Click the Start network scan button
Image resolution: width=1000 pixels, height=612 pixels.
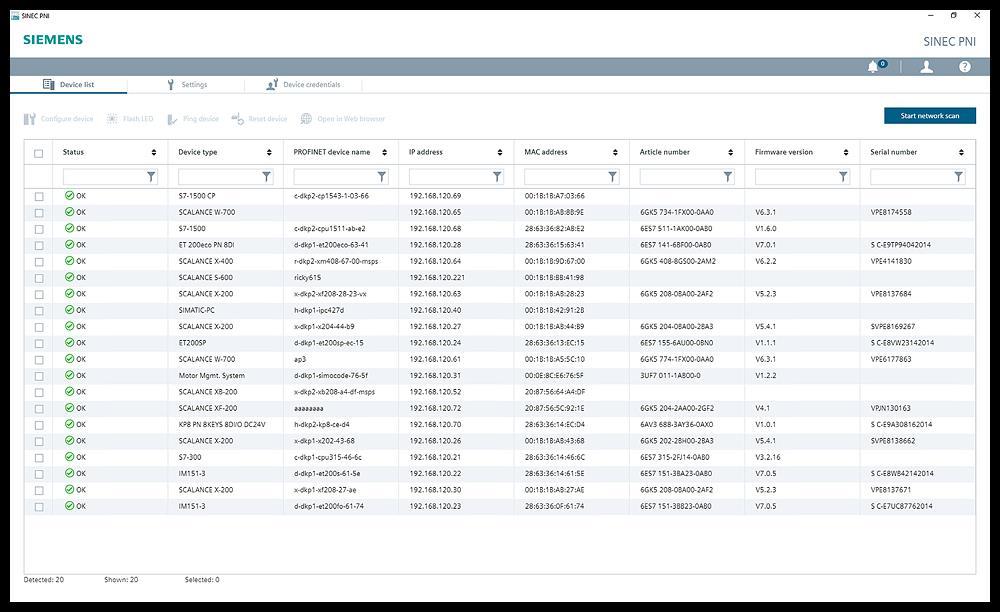click(930, 115)
